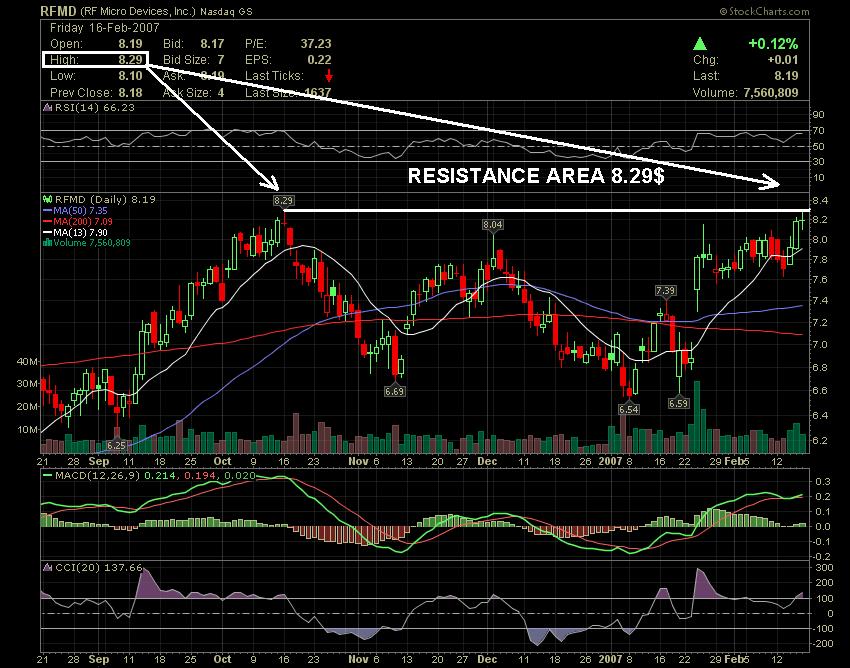Click the -0.2 level on MACD axis
This screenshot has width=850, height=668.
[822, 557]
